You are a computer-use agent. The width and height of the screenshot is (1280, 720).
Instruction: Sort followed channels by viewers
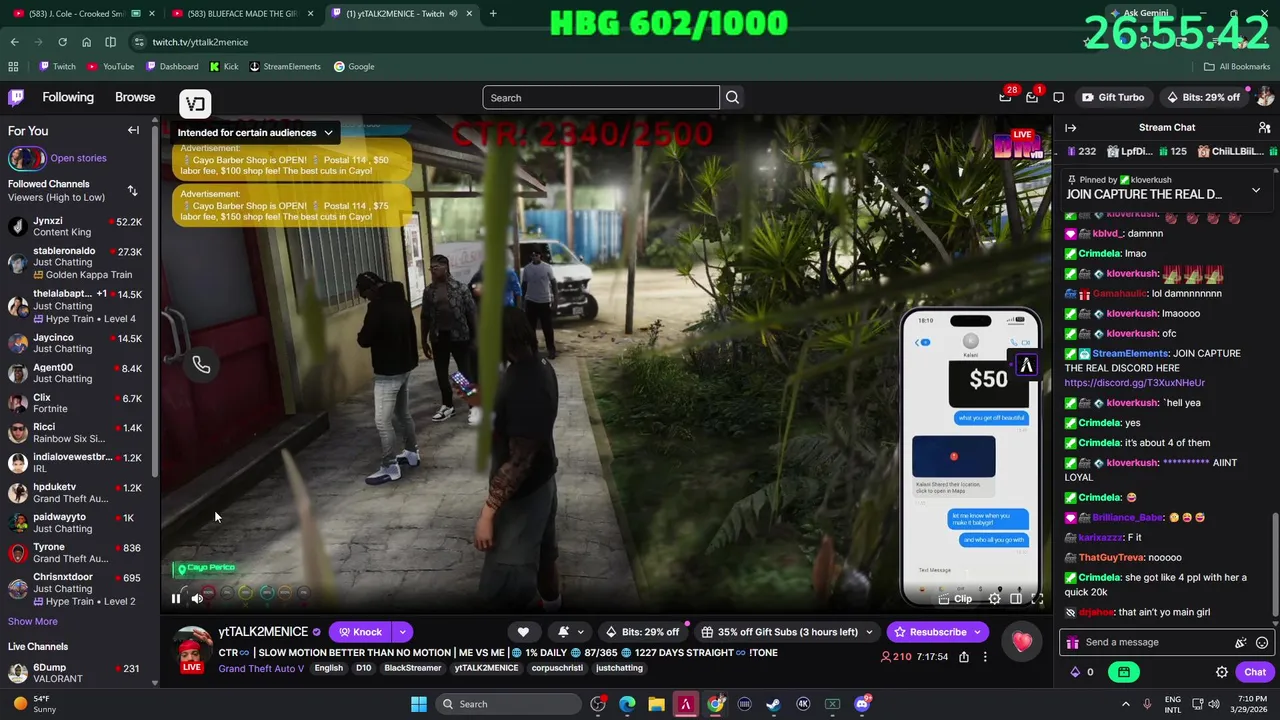[132, 190]
